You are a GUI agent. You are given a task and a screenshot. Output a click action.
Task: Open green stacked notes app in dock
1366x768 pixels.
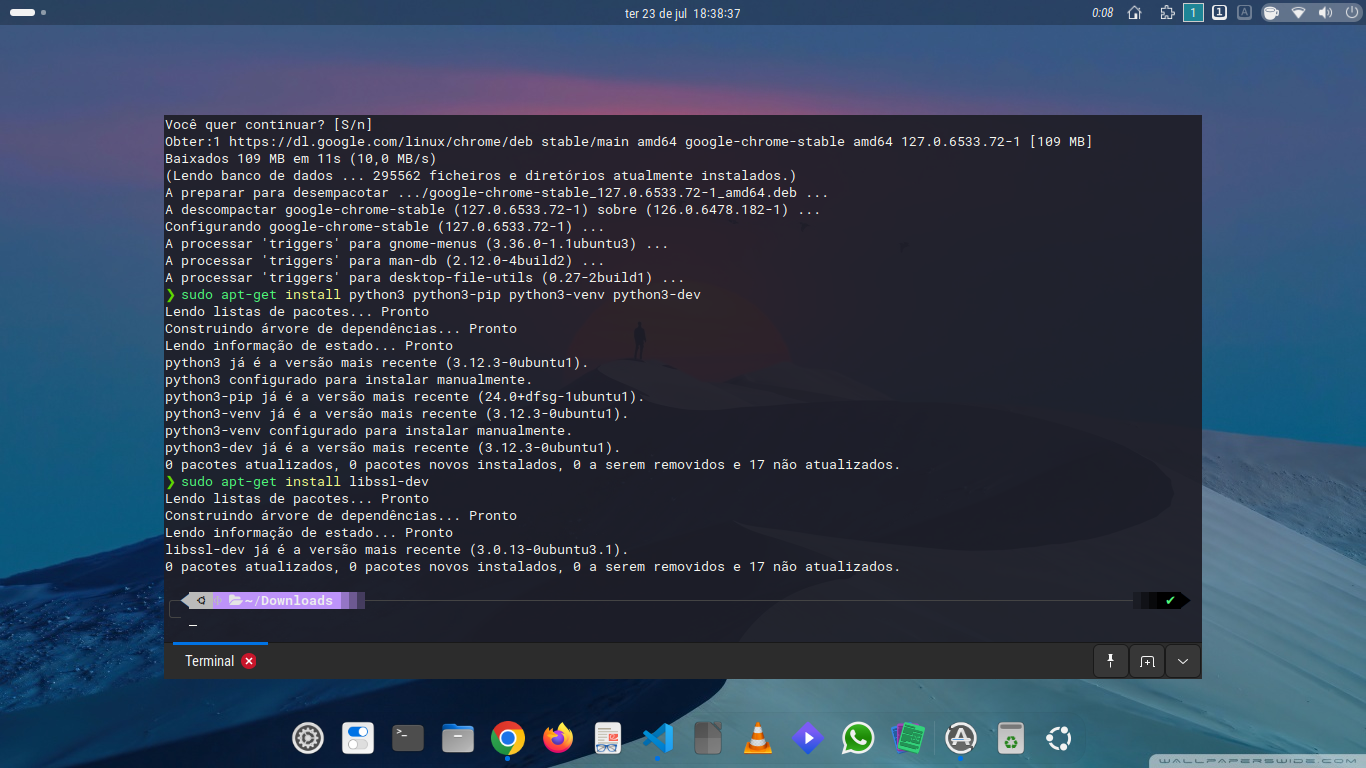(x=908, y=739)
